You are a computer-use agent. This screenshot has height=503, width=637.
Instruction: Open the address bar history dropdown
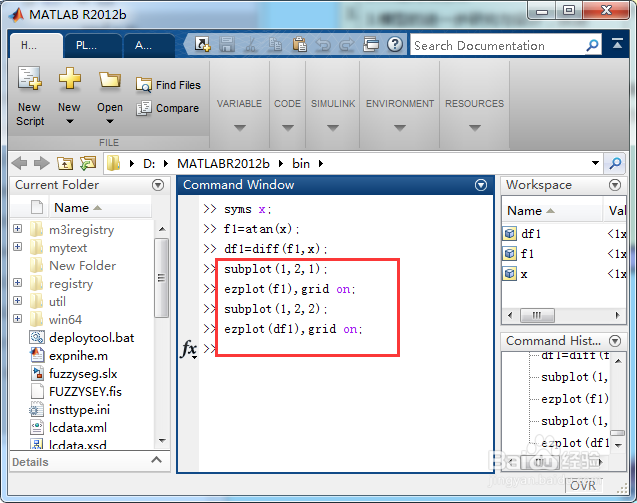click(595, 163)
